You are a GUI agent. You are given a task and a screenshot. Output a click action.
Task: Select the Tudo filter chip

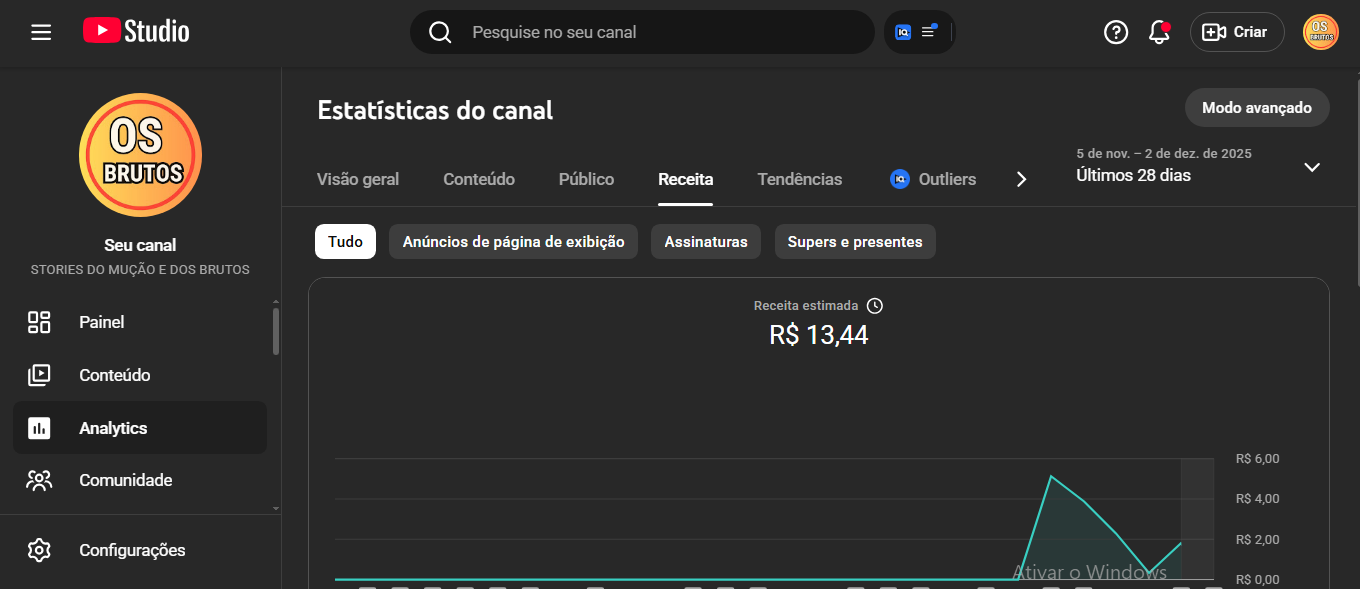tap(345, 242)
